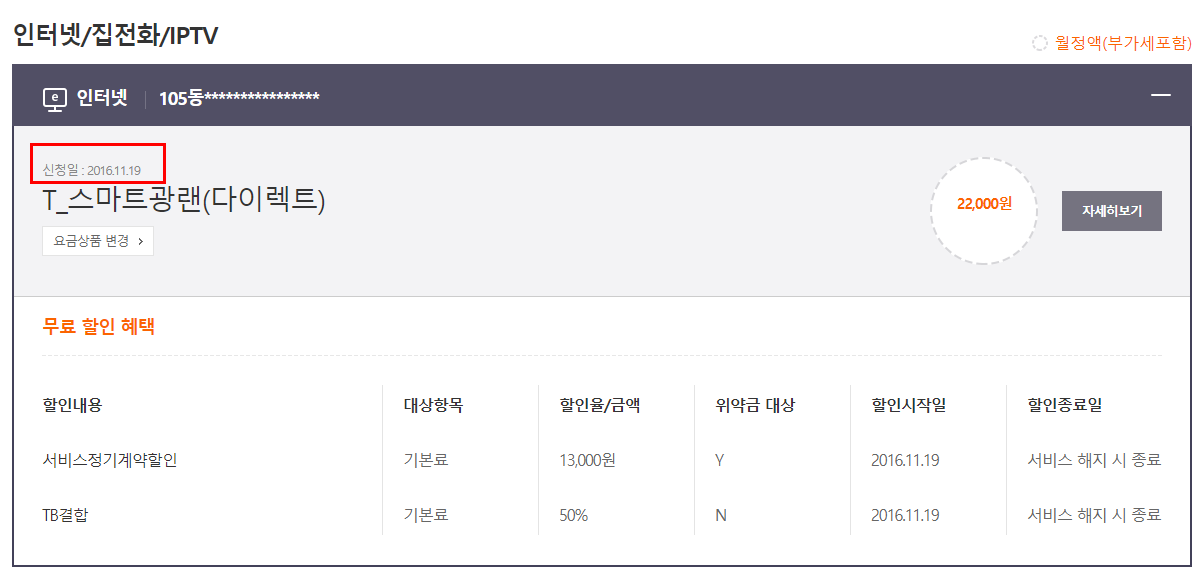The height and width of the screenshot is (573, 1198).
Task: Select the 무료 할인 혜택 heading
Action: point(98,326)
